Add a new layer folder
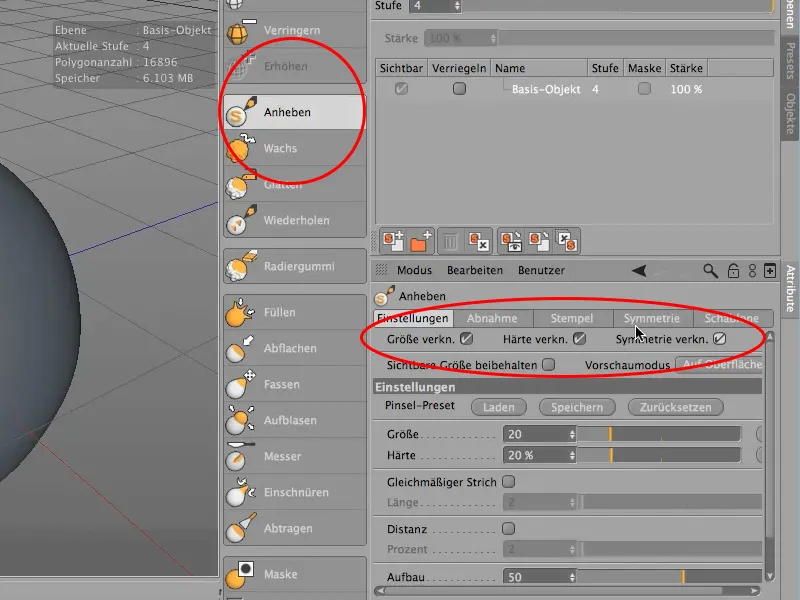This screenshot has height=600, width=800. (x=421, y=241)
